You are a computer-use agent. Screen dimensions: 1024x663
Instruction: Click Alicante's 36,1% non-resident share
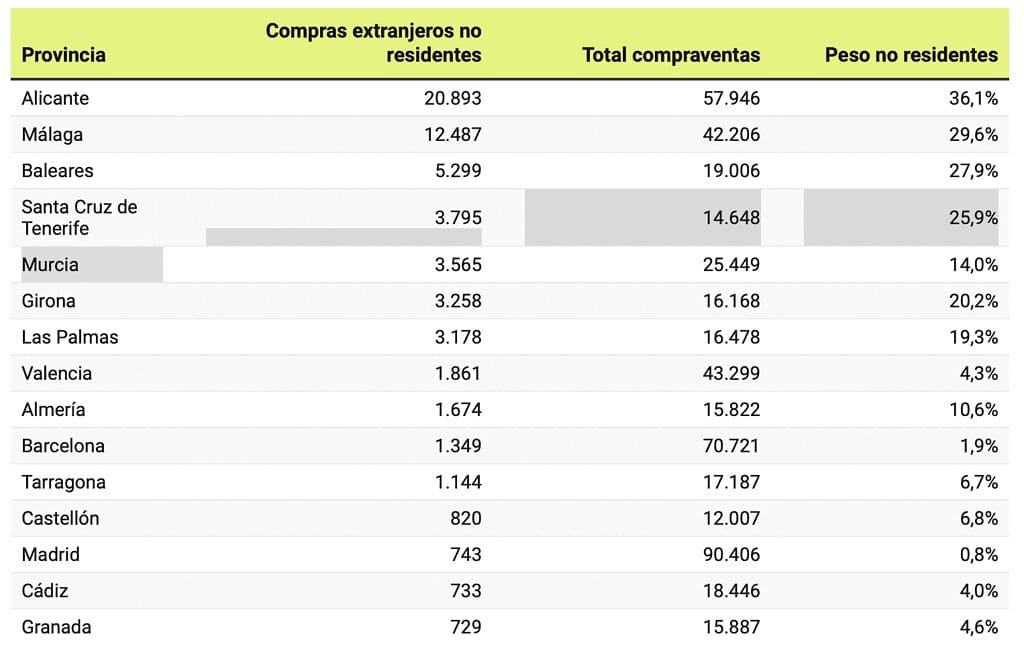click(974, 98)
